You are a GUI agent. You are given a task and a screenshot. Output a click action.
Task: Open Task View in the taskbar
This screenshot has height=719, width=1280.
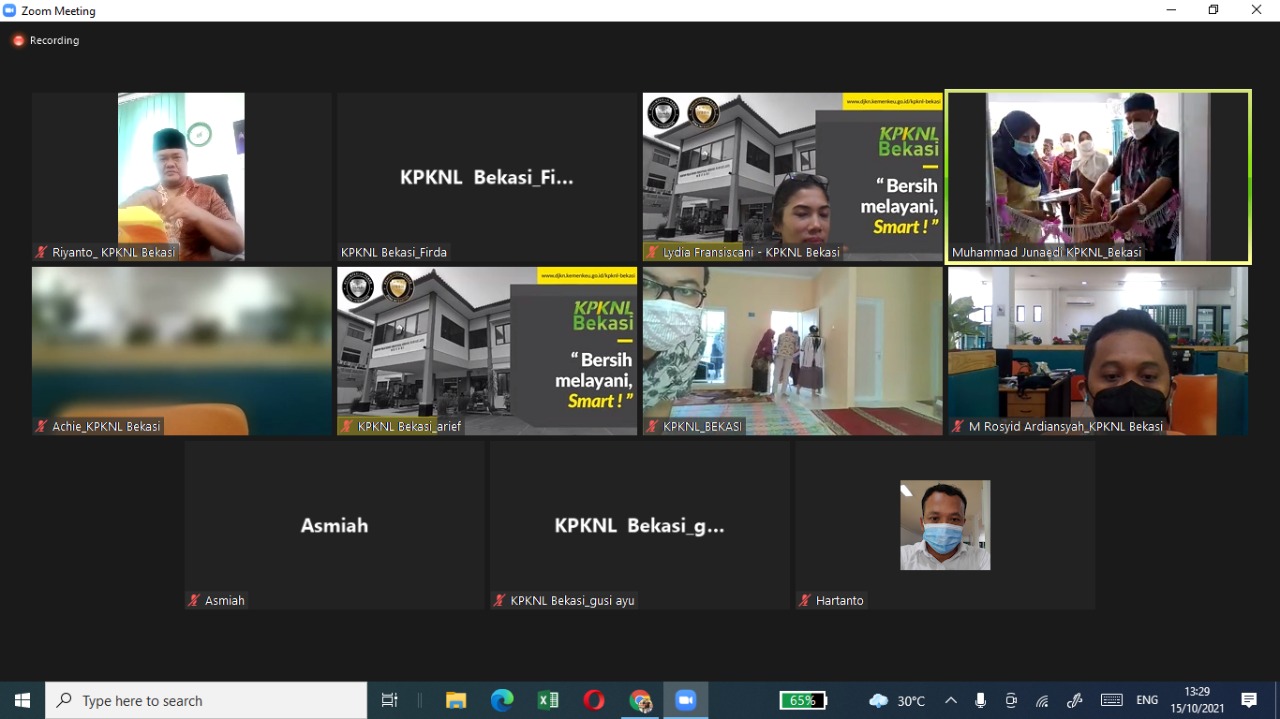coord(390,701)
